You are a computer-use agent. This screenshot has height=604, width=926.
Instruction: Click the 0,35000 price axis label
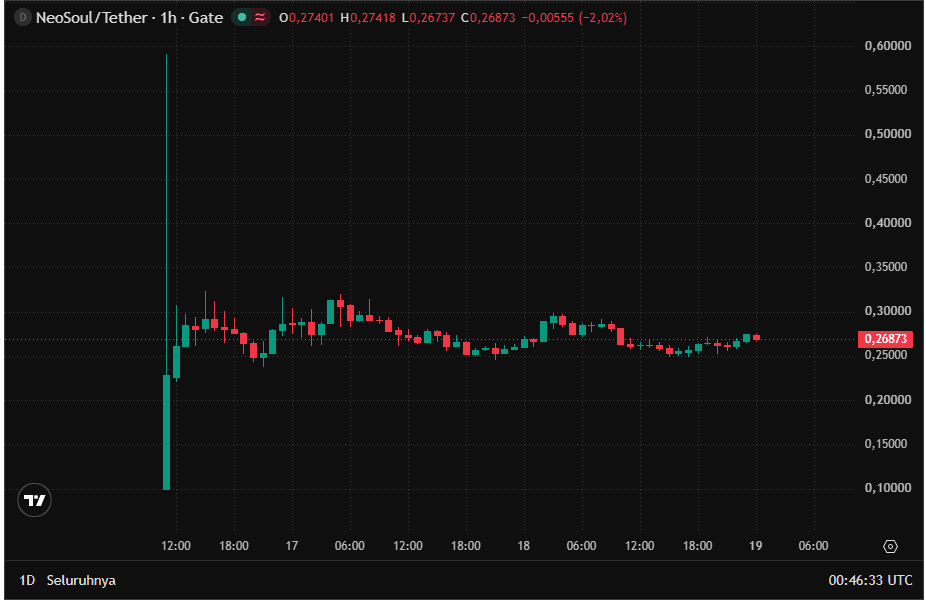[886, 267]
